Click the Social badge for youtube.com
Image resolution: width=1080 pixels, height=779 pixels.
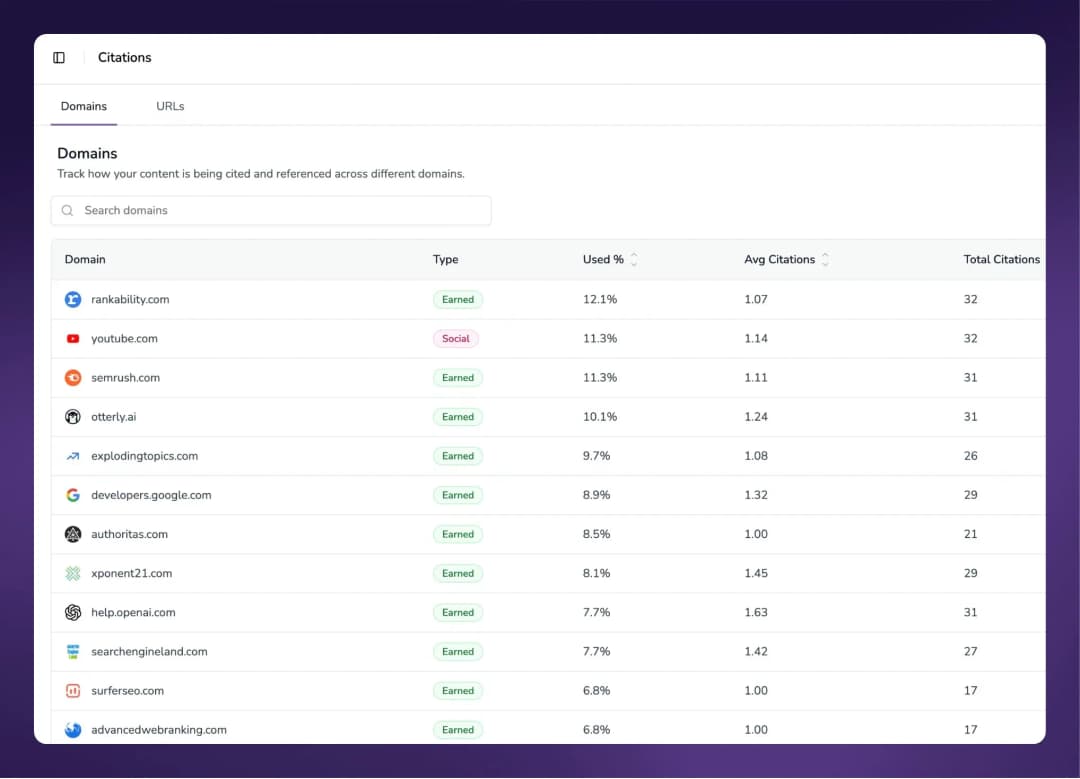click(x=456, y=339)
